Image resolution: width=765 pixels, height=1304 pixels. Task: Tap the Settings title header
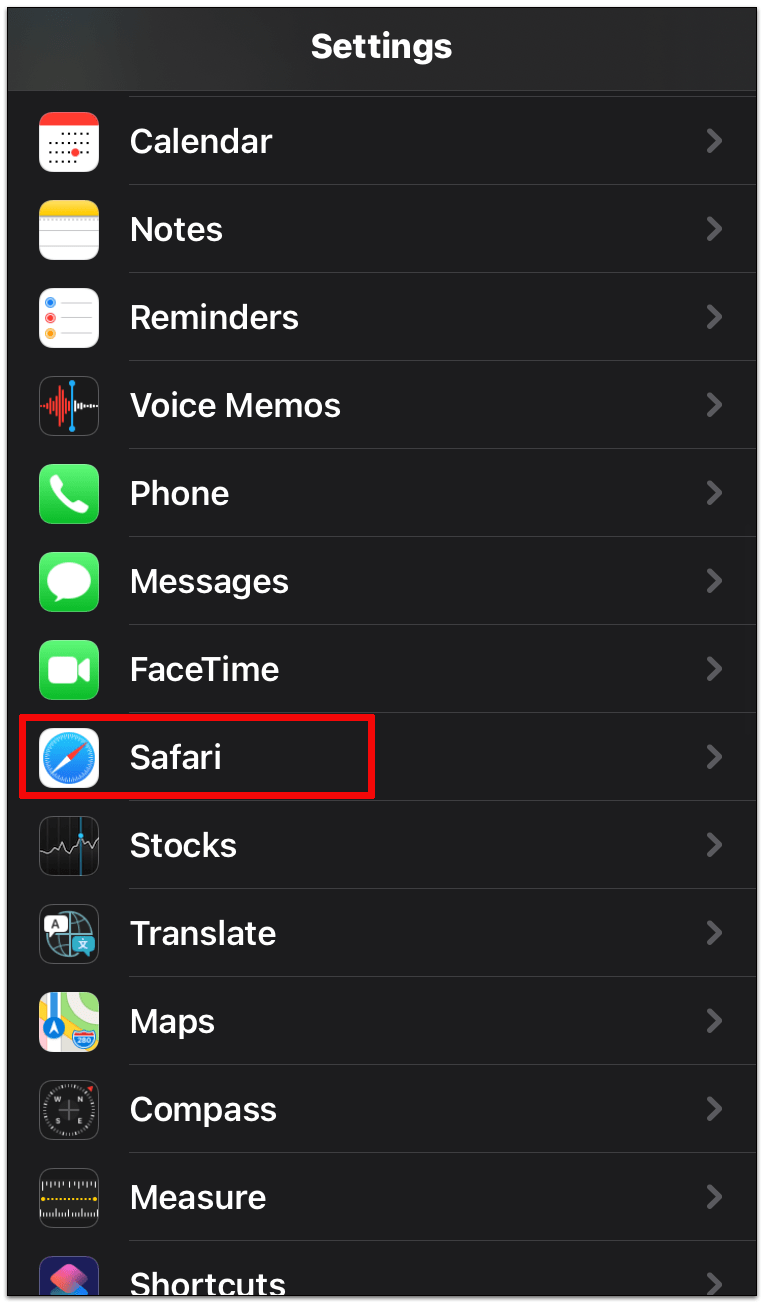point(382,46)
